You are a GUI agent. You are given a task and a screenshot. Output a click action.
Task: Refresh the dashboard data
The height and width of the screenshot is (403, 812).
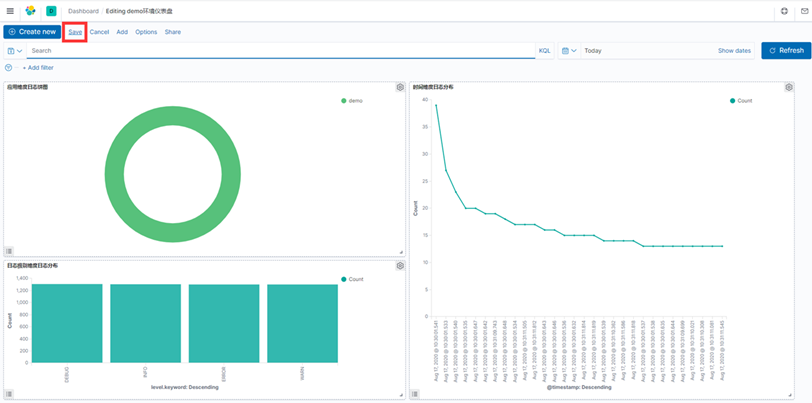tap(786, 51)
